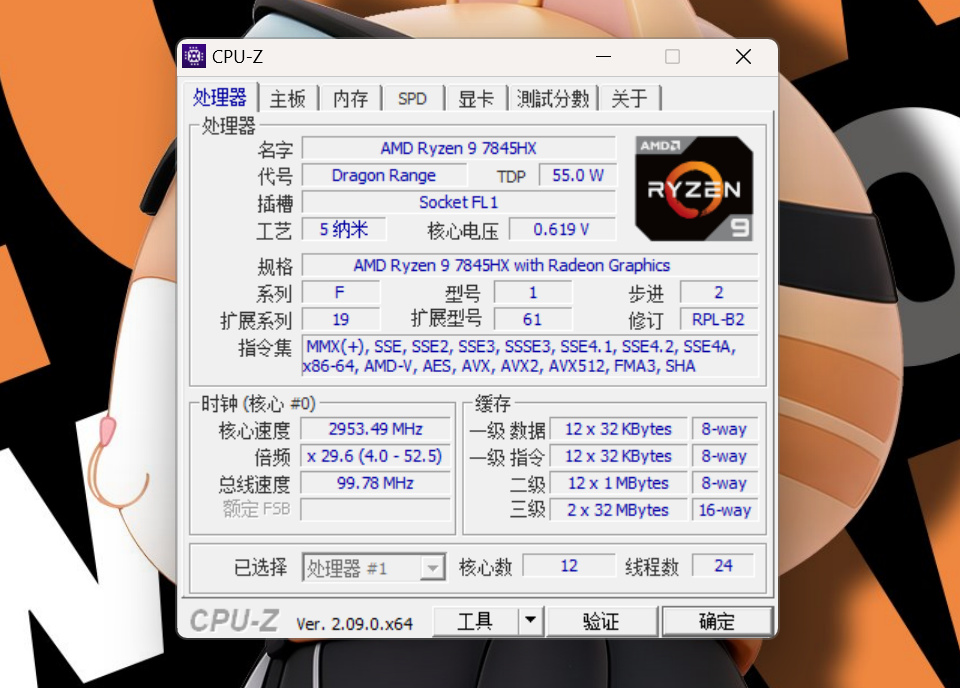Expand the 工具 dropdown arrow

531,621
